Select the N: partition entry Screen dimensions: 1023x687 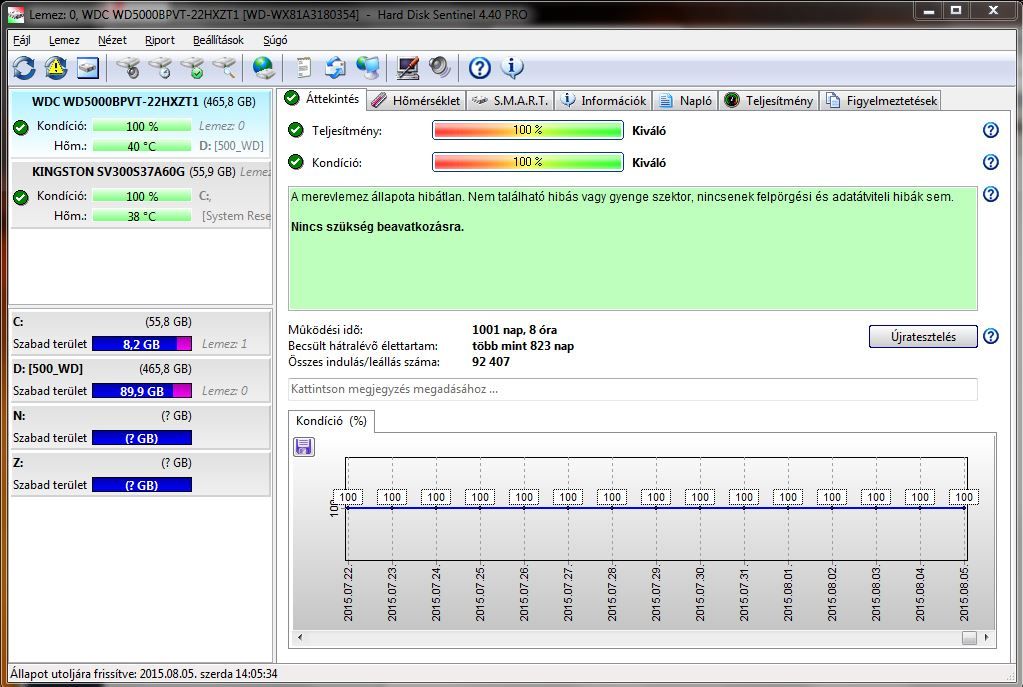pos(141,426)
